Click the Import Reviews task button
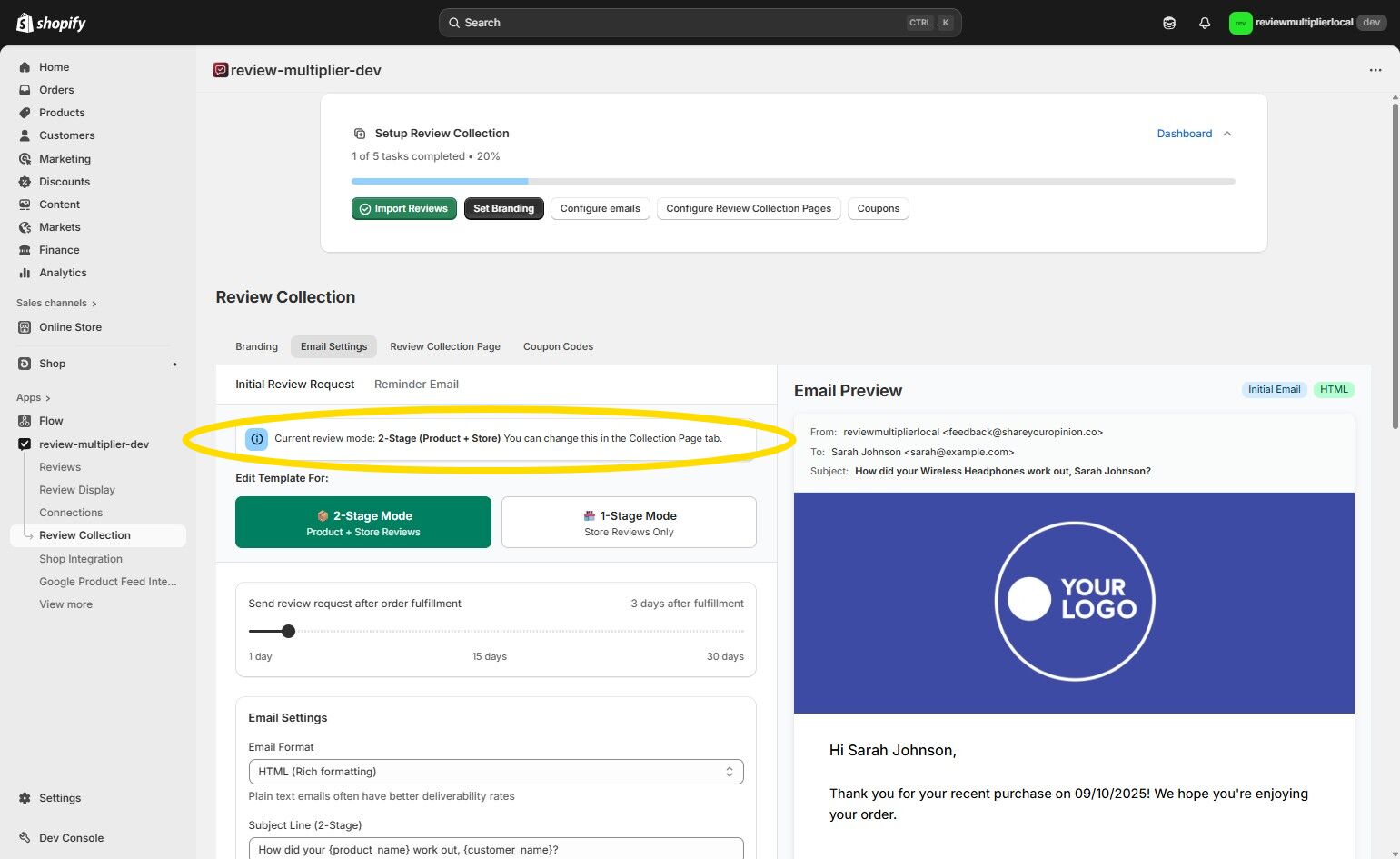 404,209
